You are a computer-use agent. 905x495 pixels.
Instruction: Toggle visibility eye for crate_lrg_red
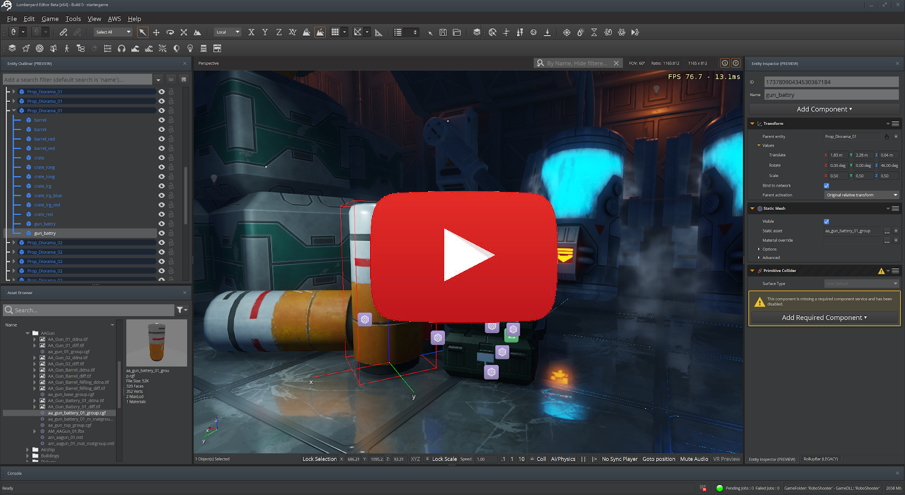click(162, 205)
